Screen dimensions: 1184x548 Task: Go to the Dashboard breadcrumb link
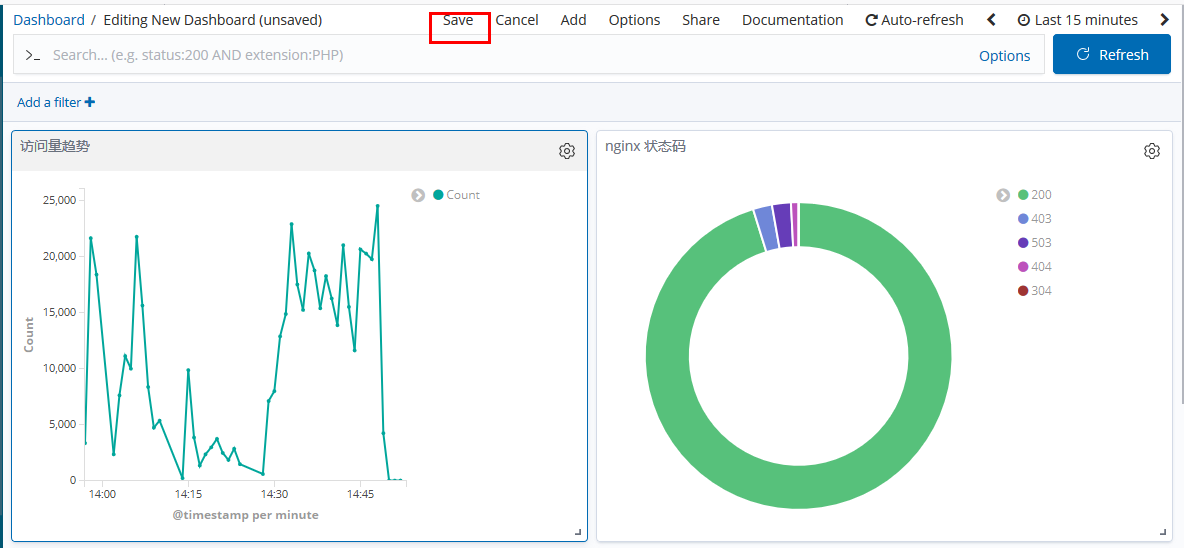pyautogui.click(x=49, y=20)
